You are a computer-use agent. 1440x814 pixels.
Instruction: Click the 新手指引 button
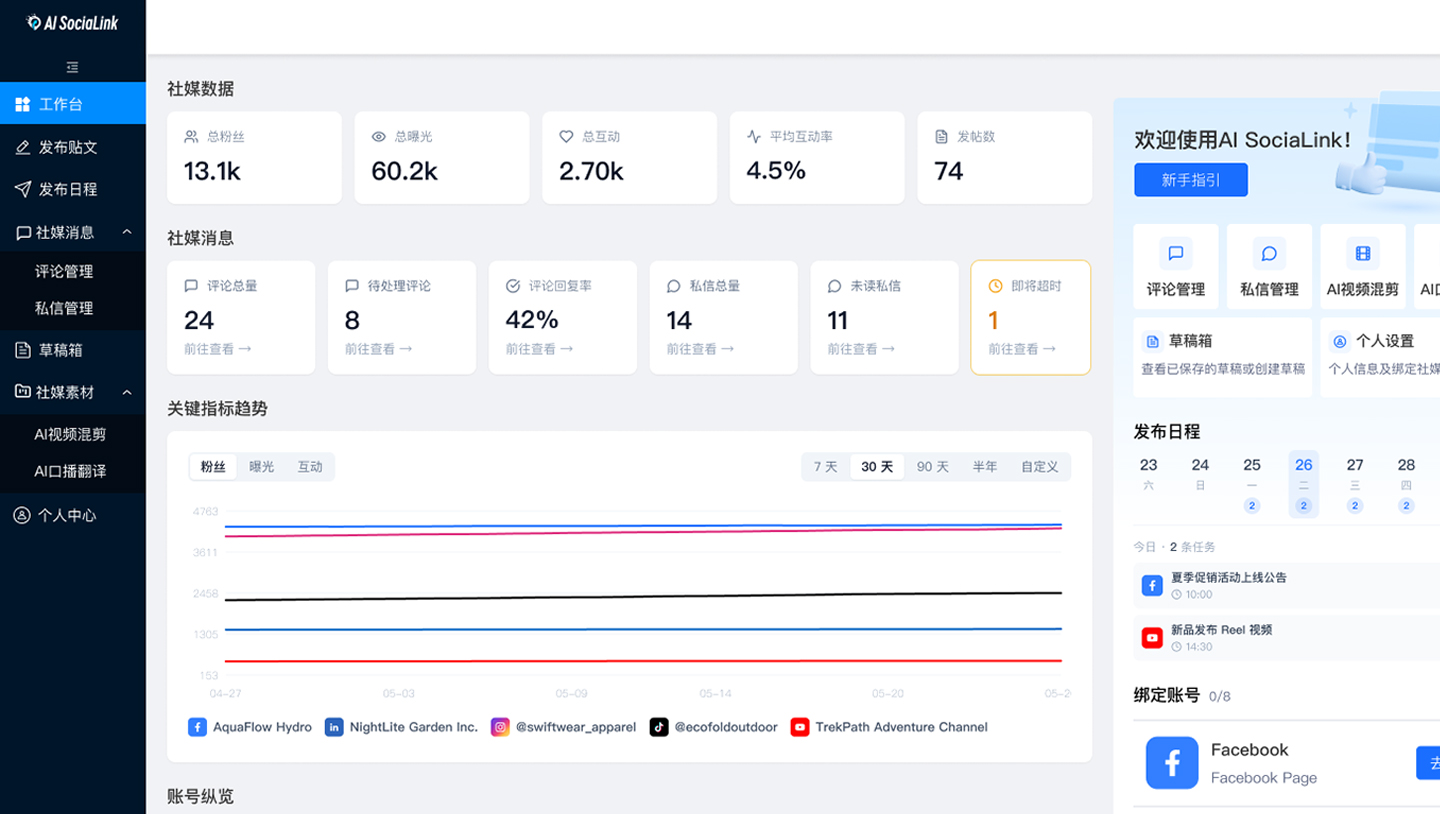[x=1190, y=180]
